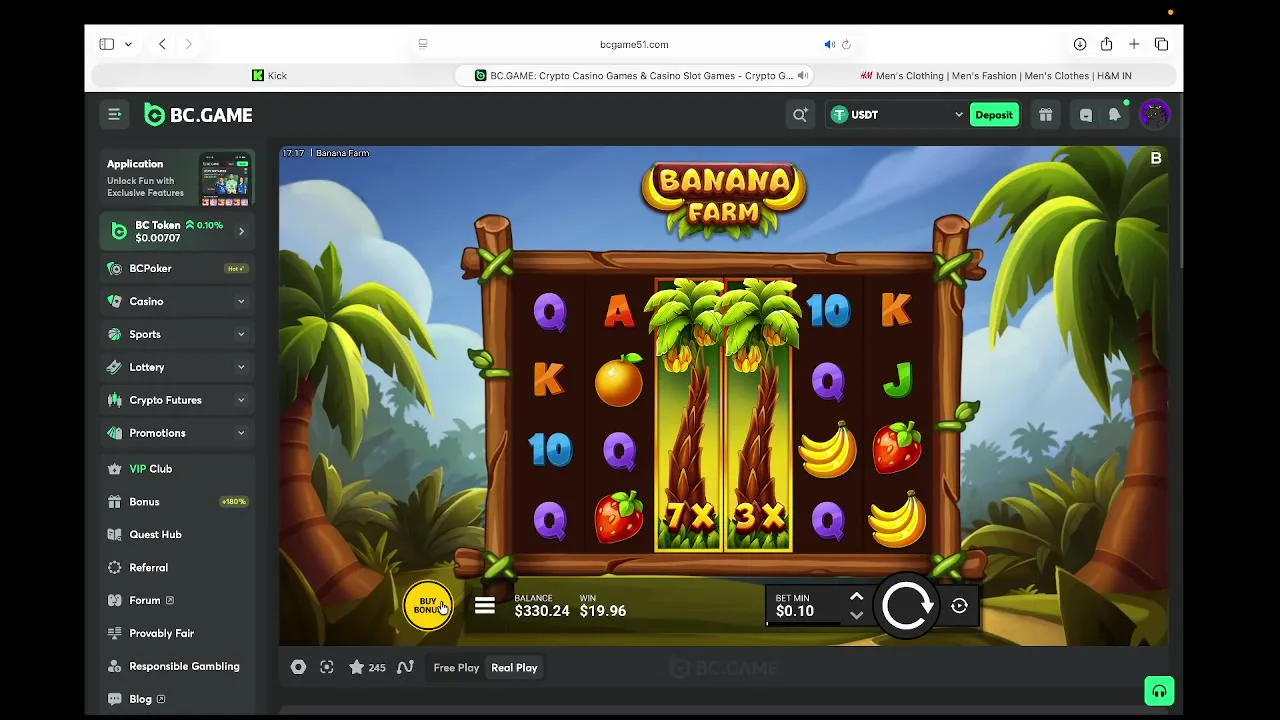Open VIP Club page
Screen dimensions: 1280x720
click(x=177, y=468)
